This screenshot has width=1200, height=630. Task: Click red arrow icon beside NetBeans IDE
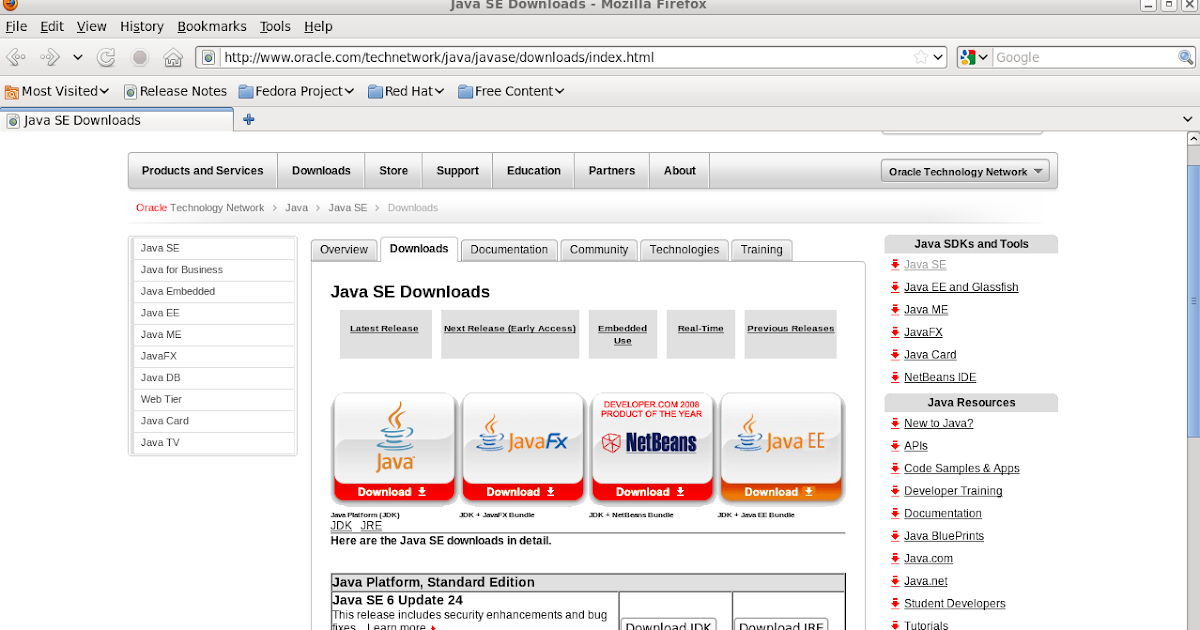point(895,377)
